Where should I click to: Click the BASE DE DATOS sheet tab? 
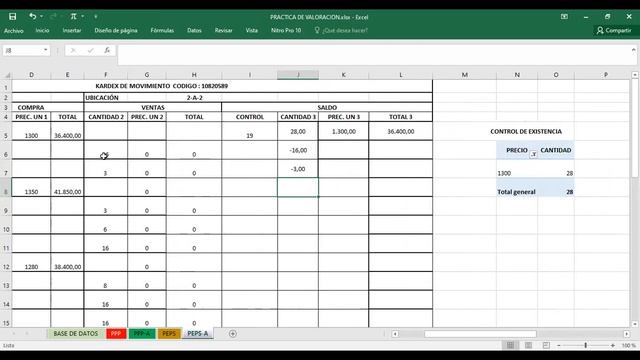[x=76, y=333]
